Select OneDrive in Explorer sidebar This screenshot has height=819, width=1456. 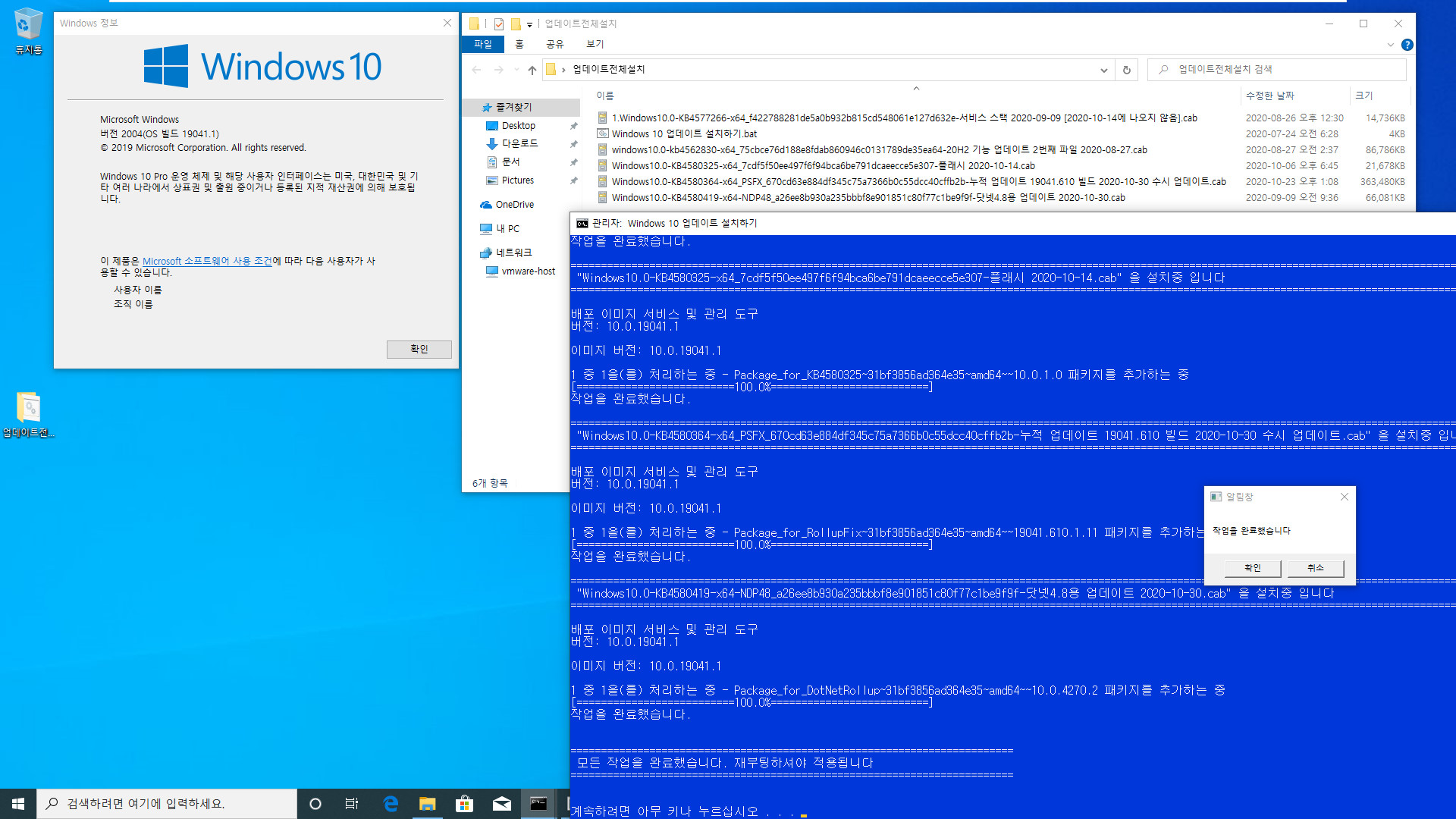[x=514, y=205]
